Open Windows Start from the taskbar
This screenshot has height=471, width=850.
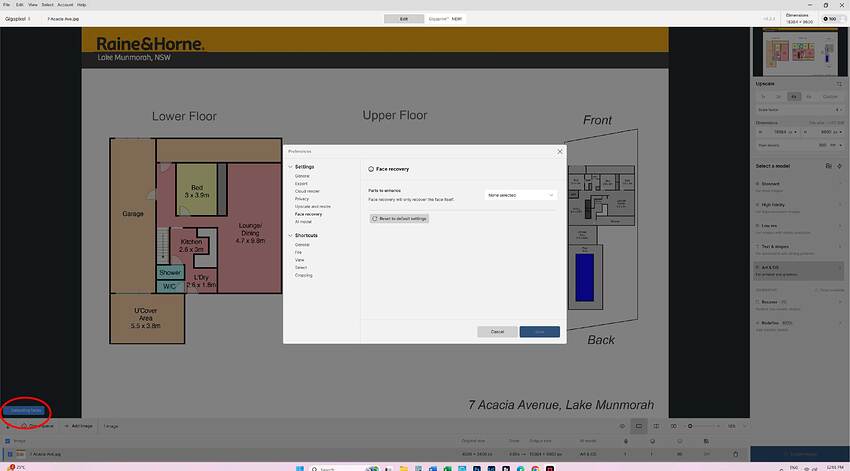click(315, 466)
